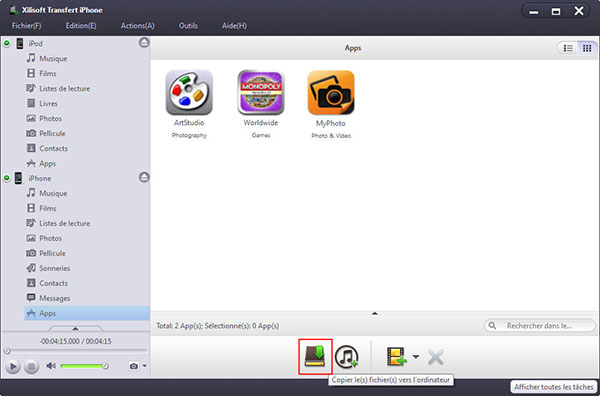The image size is (600, 396).
Task: Click the playback progress seek bar
Action: click(75, 350)
